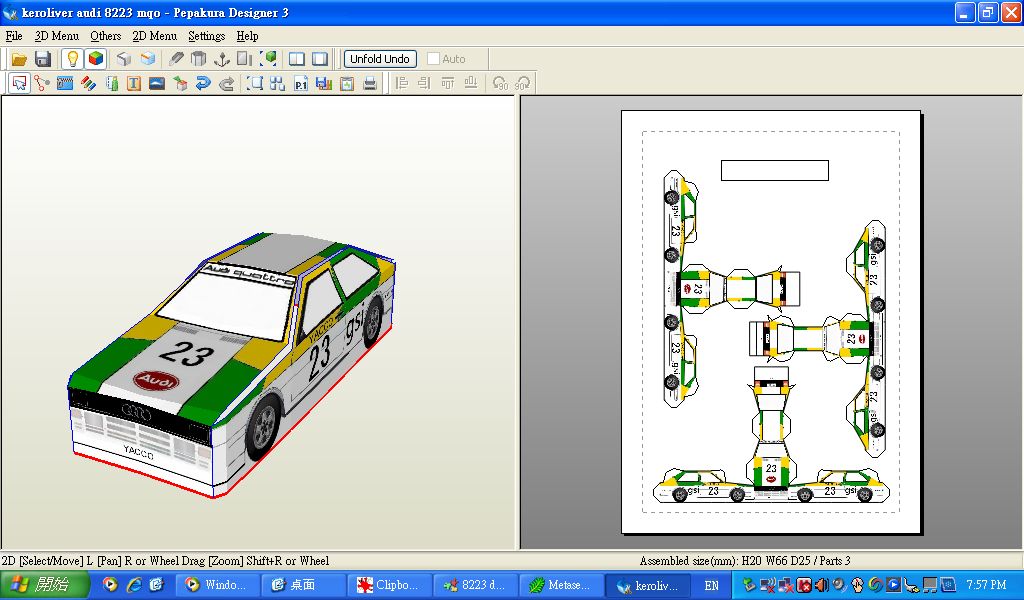1024x600 pixels.
Task: Select the Text 'T' tool icon
Action: click(134, 84)
